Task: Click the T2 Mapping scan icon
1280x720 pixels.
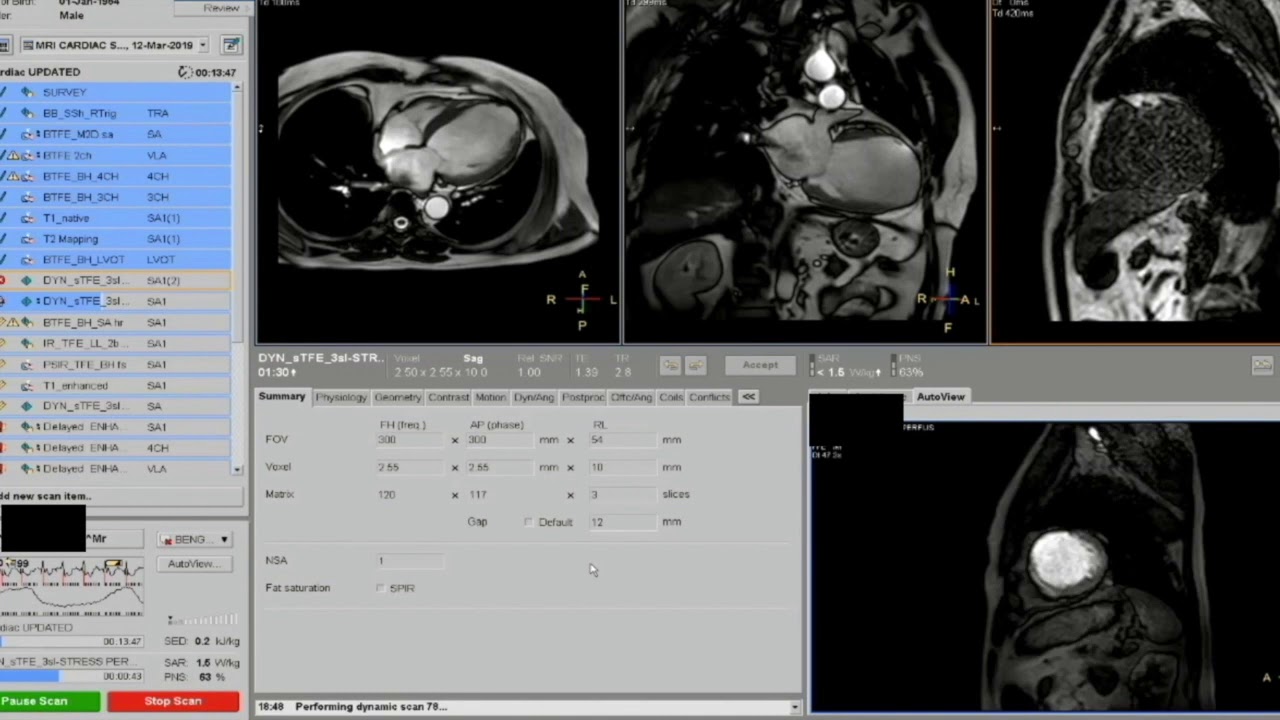Action: [27, 239]
